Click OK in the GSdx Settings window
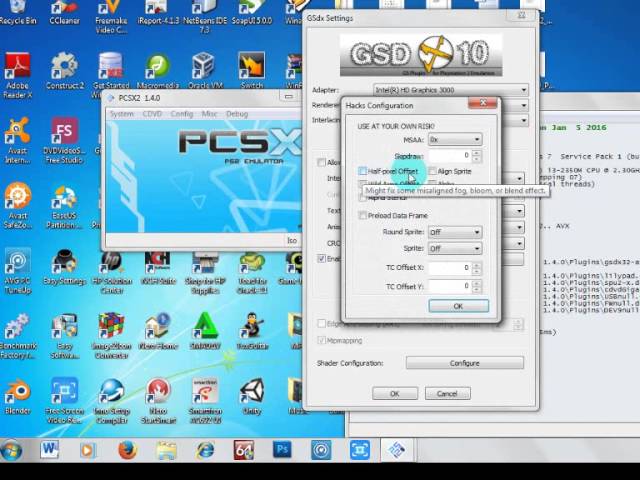This screenshot has height=480, width=640. (395, 393)
